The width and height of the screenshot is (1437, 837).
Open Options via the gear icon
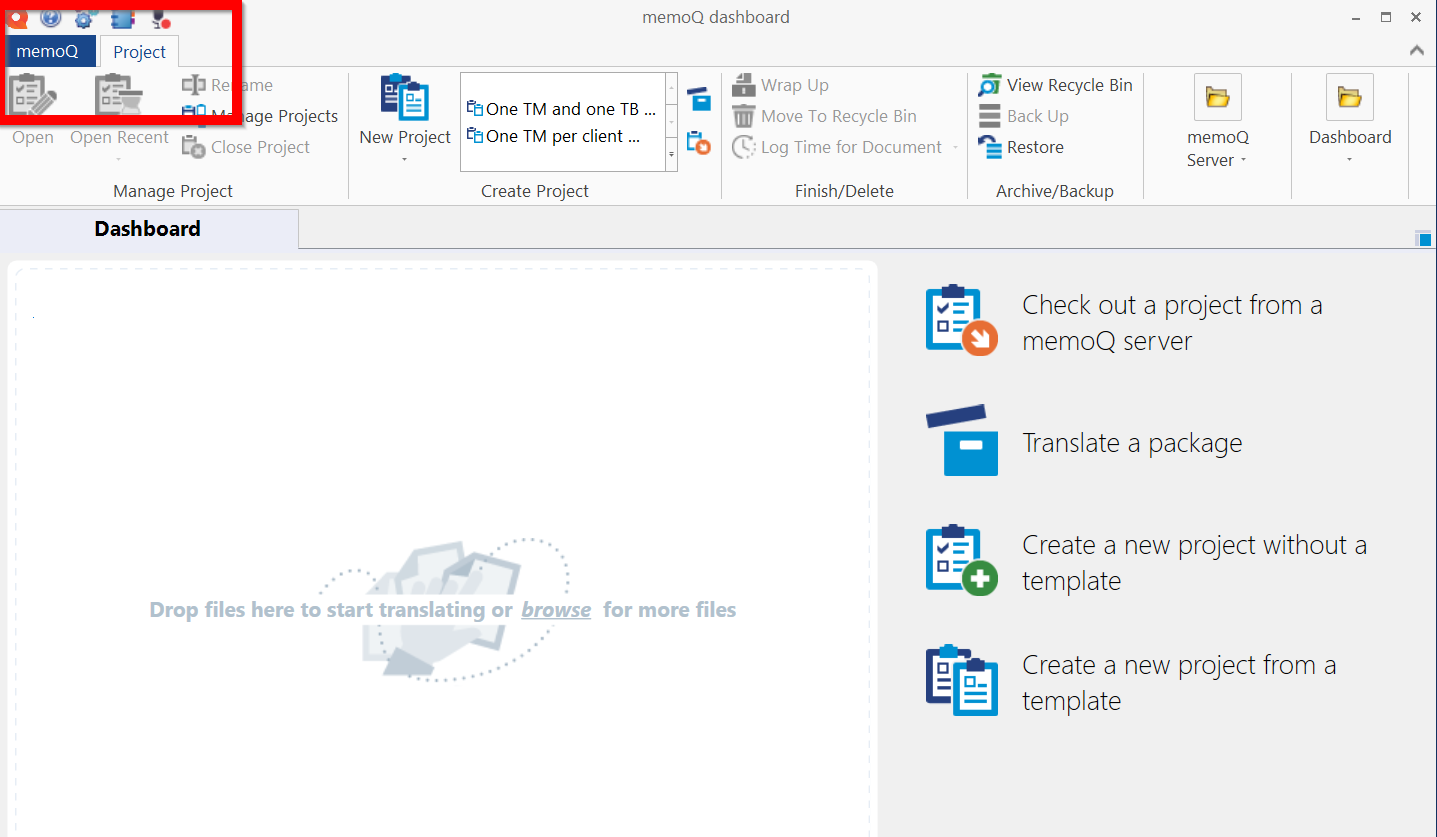pyautogui.click(x=85, y=17)
